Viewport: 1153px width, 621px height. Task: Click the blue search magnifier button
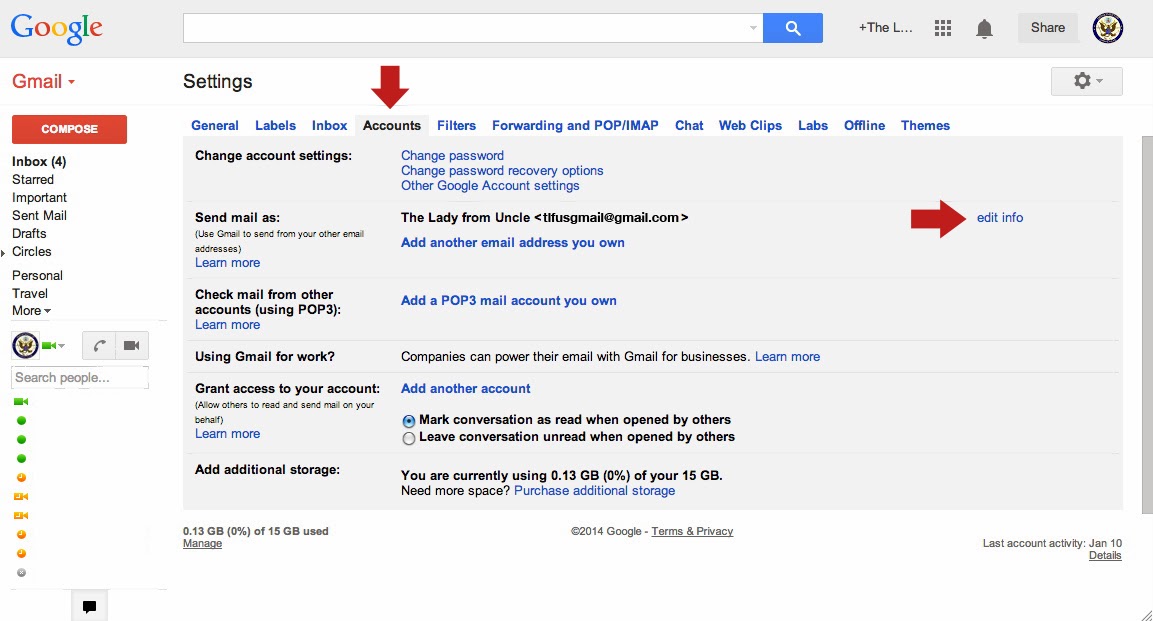coord(793,28)
